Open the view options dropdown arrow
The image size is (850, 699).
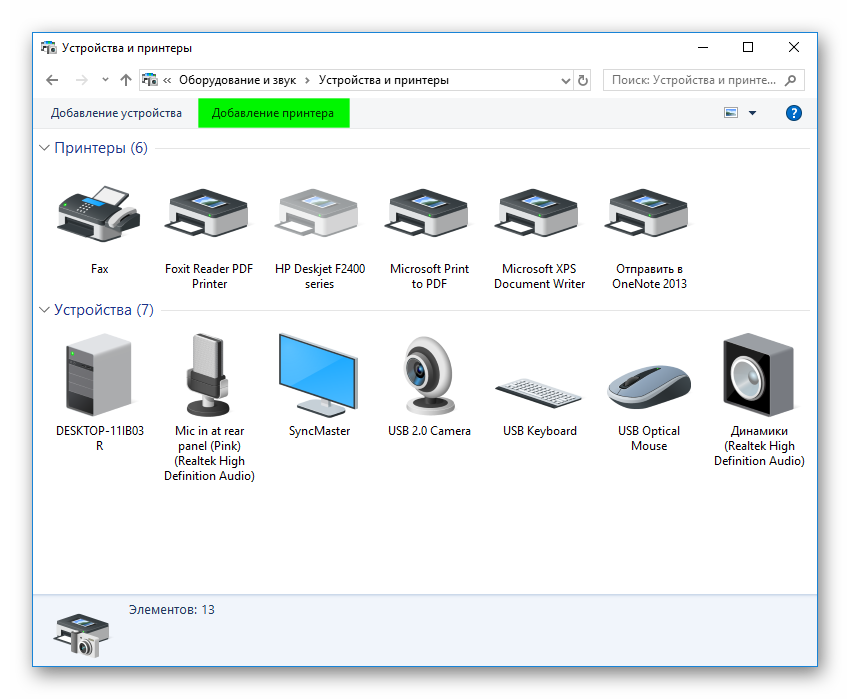pyautogui.click(x=752, y=114)
